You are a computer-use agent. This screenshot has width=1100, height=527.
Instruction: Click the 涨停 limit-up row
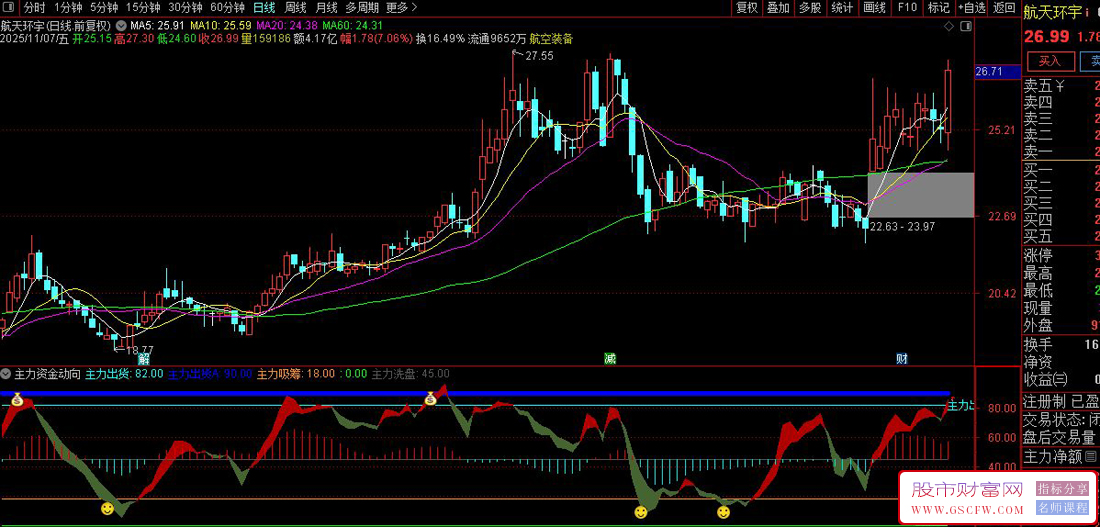[x=1061, y=255]
